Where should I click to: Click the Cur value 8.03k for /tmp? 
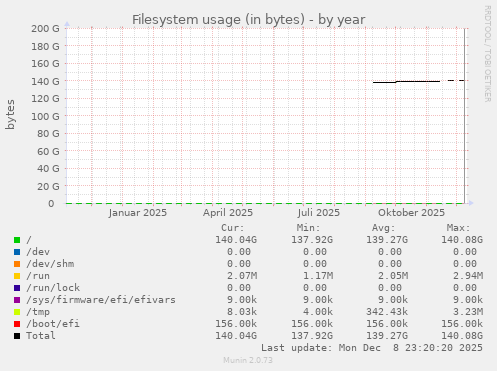pos(242,312)
